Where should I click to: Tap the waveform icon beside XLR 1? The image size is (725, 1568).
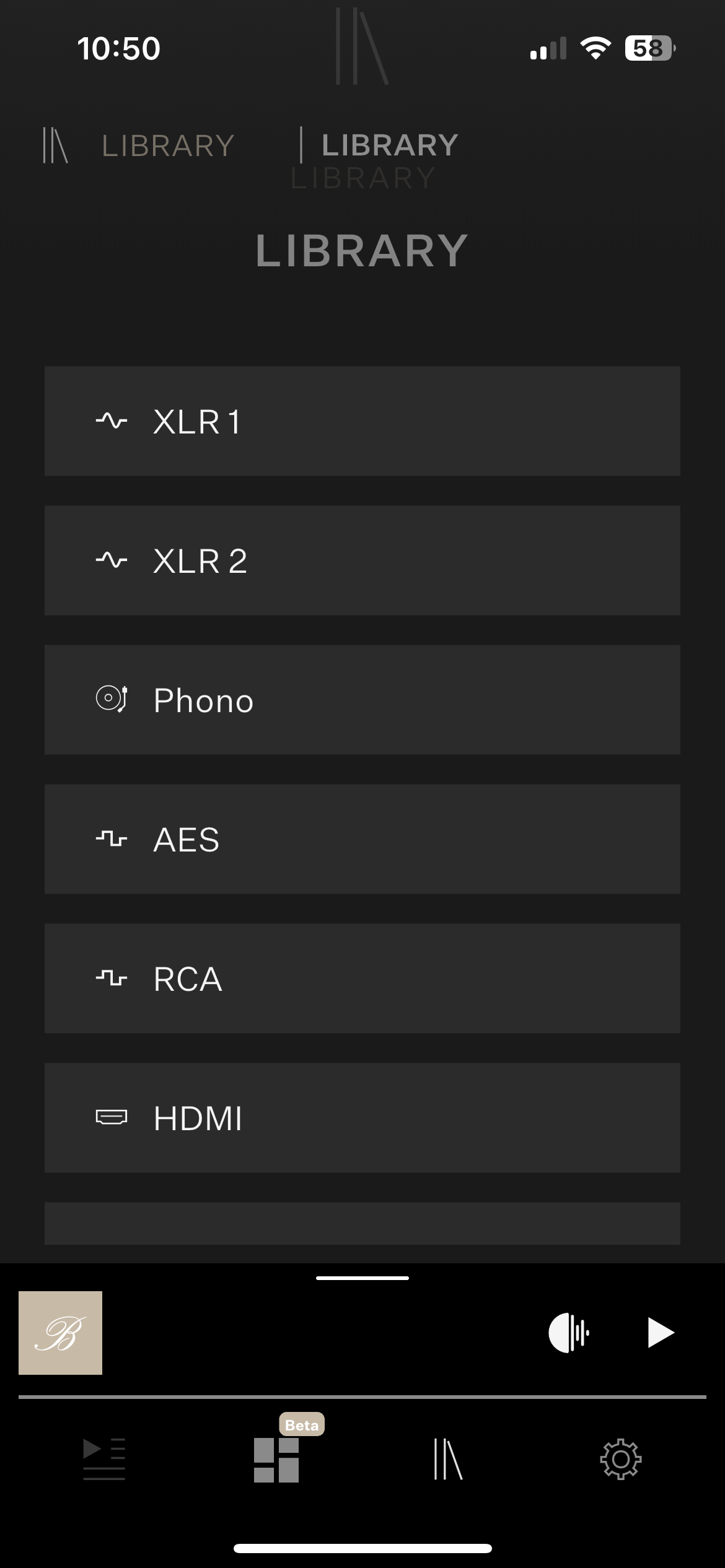click(112, 422)
